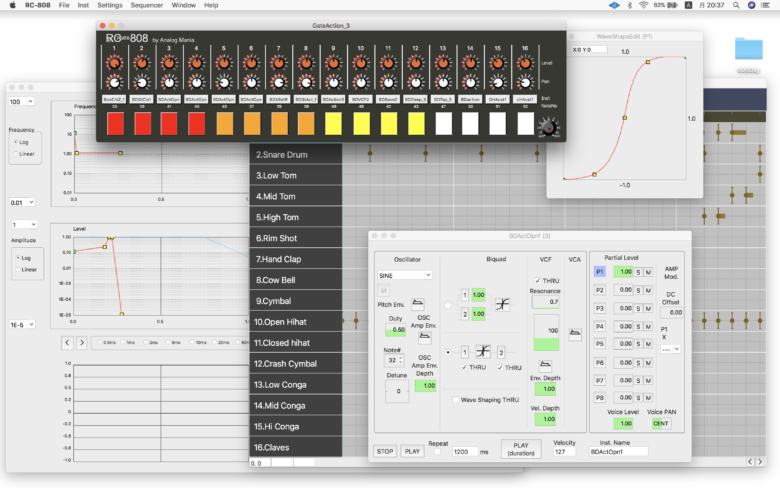The width and height of the screenshot is (780, 488).
Task: Select the P2 partial button
Action: 600,290
